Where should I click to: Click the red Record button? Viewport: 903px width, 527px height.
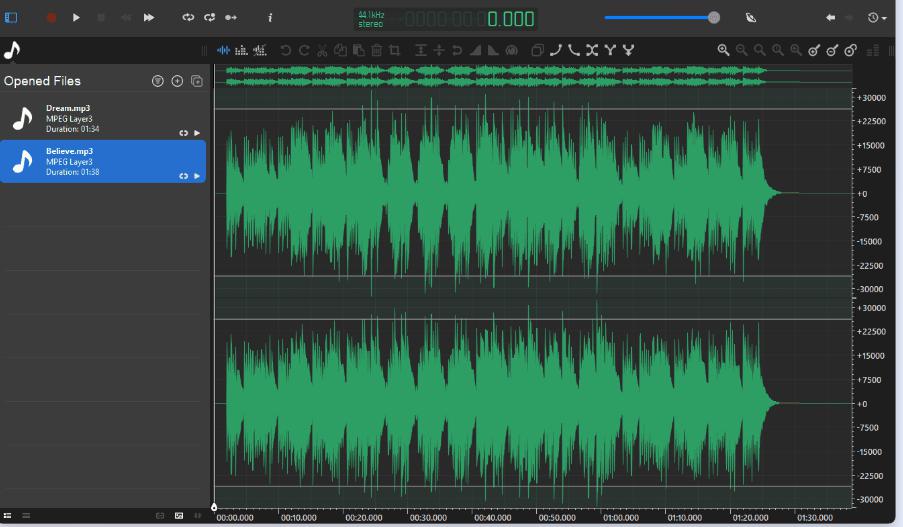(x=52, y=17)
